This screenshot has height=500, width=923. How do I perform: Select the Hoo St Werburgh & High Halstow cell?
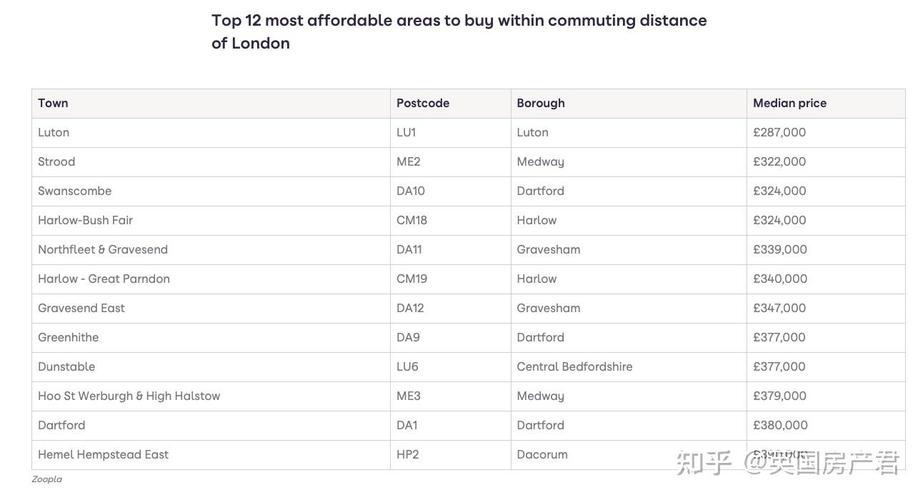(129, 396)
